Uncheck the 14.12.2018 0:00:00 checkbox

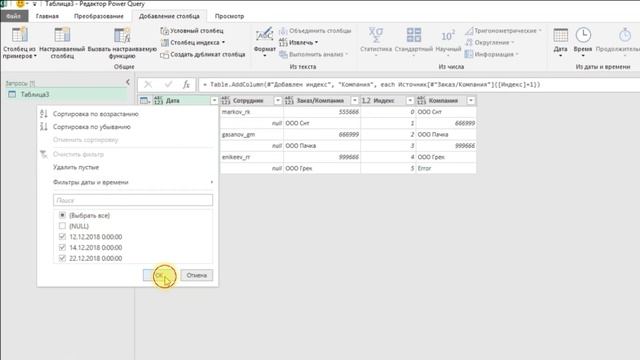(x=62, y=247)
